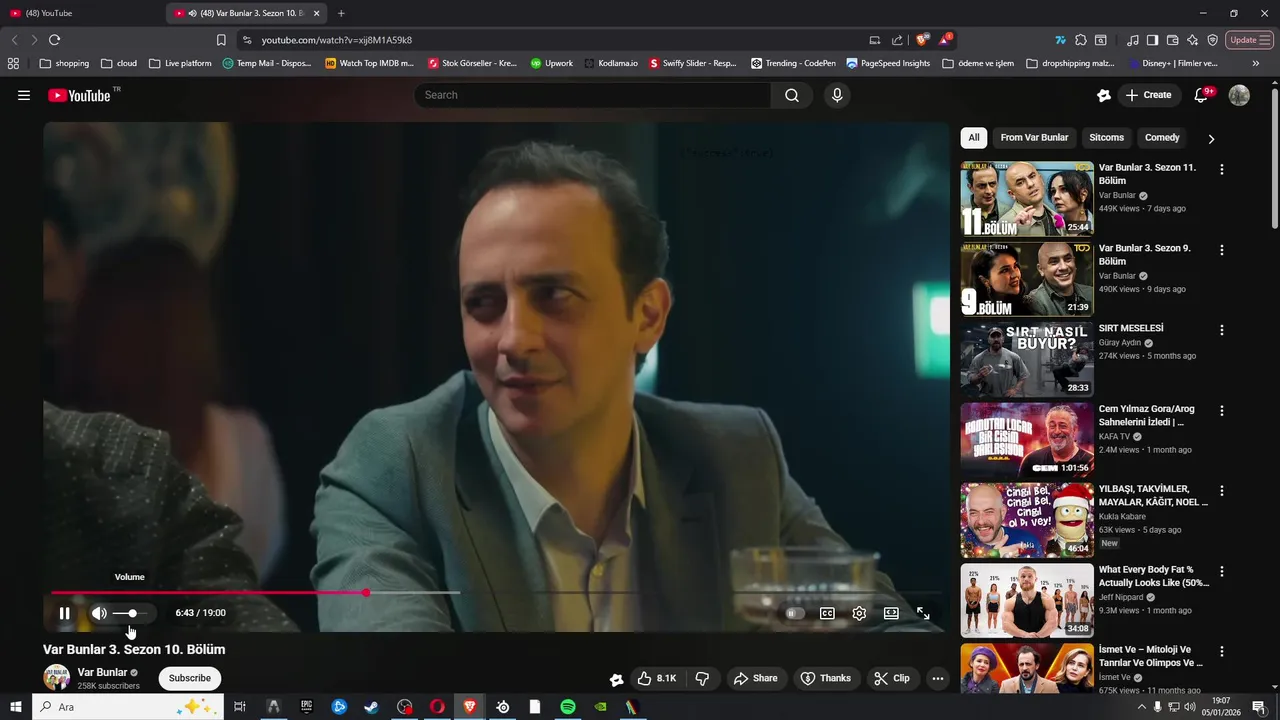Open the Windows notification center
Image resolution: width=1280 pixels, height=720 pixels.
click(x=1259, y=707)
